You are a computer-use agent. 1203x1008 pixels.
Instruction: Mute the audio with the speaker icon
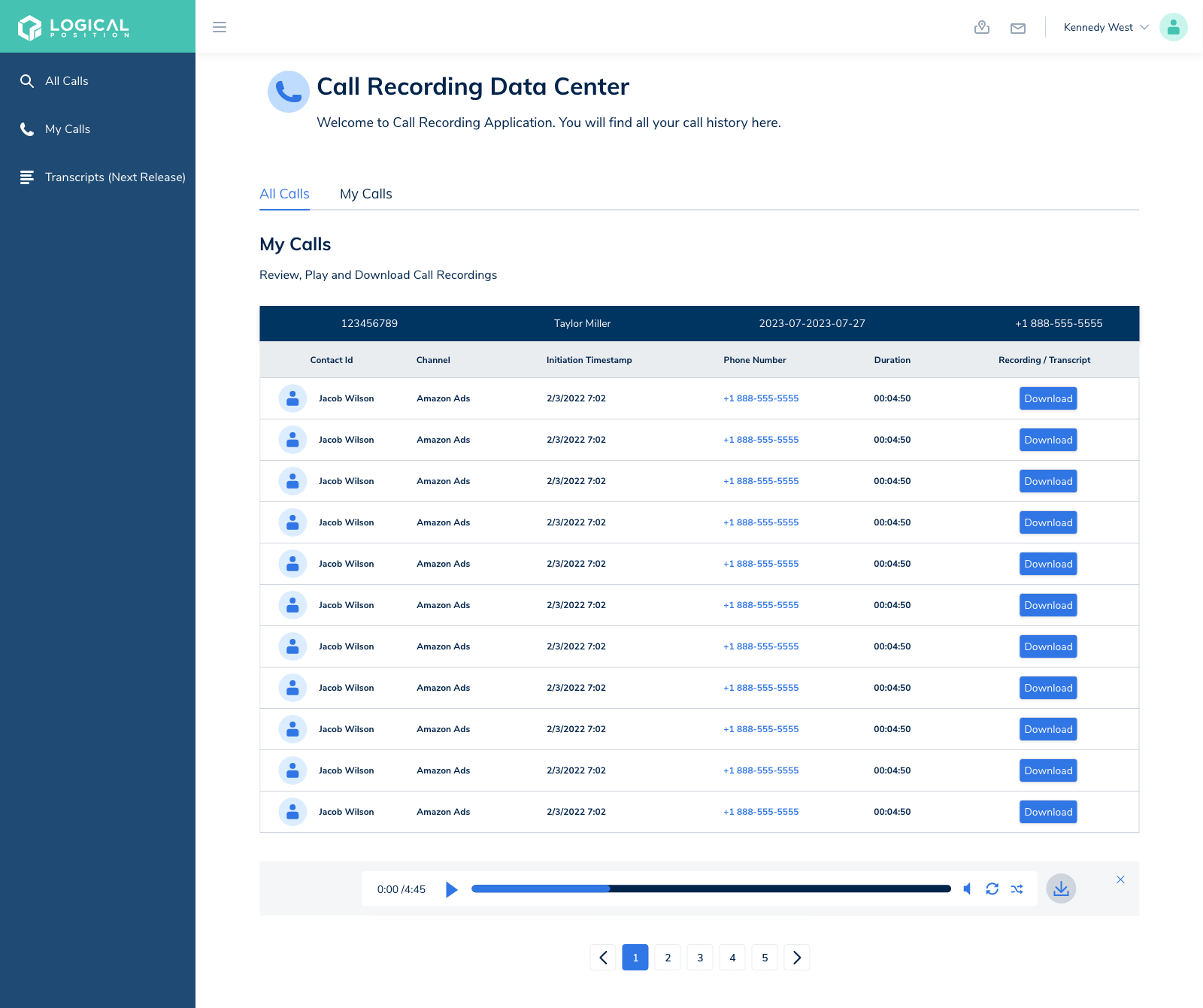(x=967, y=889)
